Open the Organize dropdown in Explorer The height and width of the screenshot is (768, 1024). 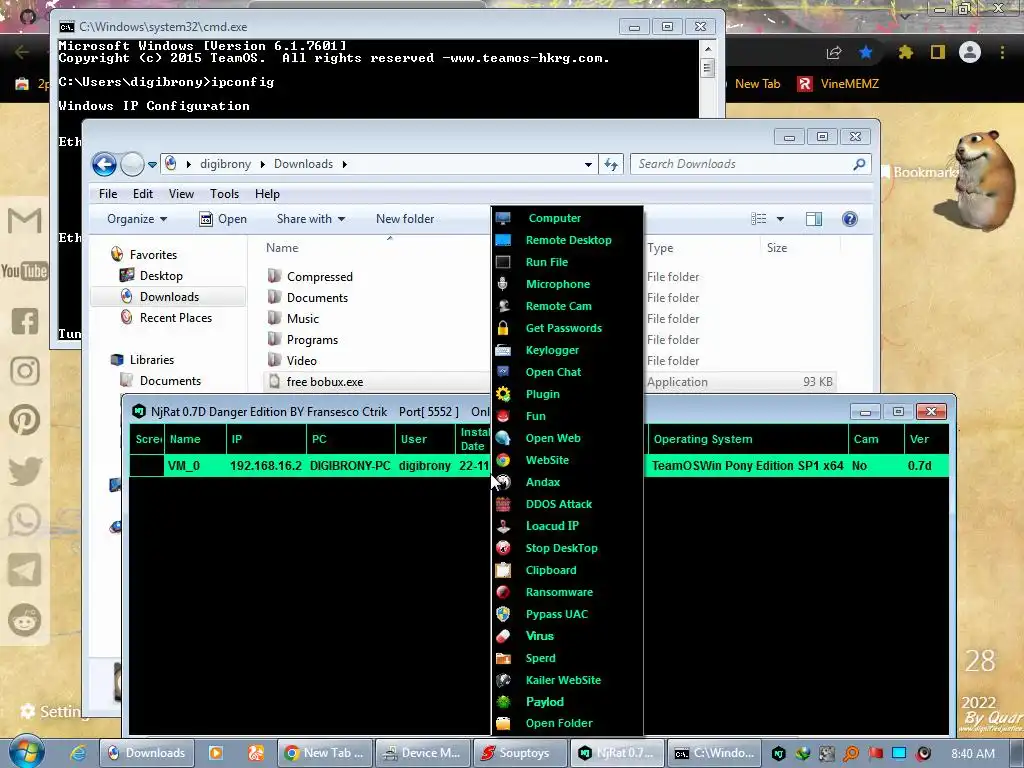[137, 219]
